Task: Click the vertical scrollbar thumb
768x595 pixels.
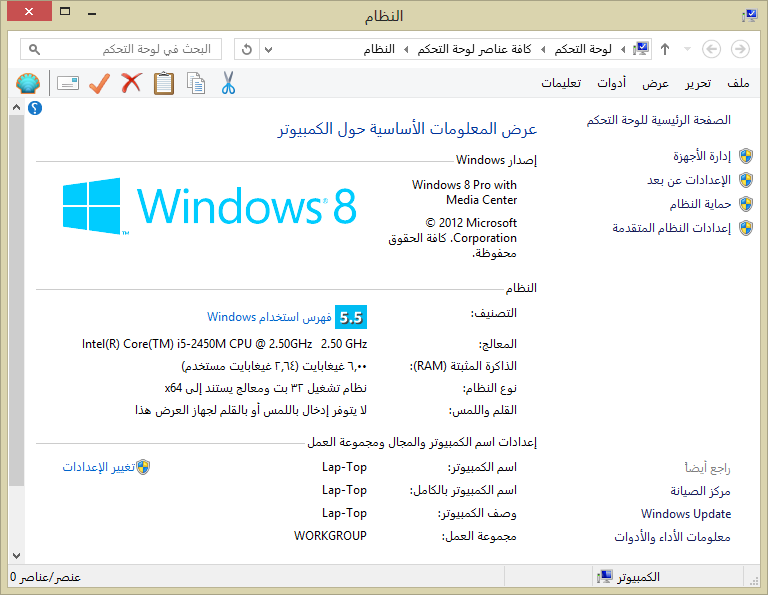Action: 16,300
